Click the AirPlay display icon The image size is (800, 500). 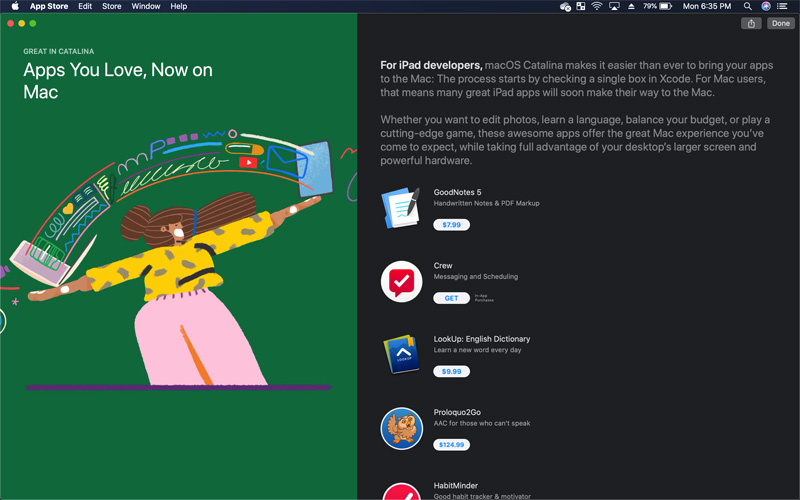coord(614,6)
